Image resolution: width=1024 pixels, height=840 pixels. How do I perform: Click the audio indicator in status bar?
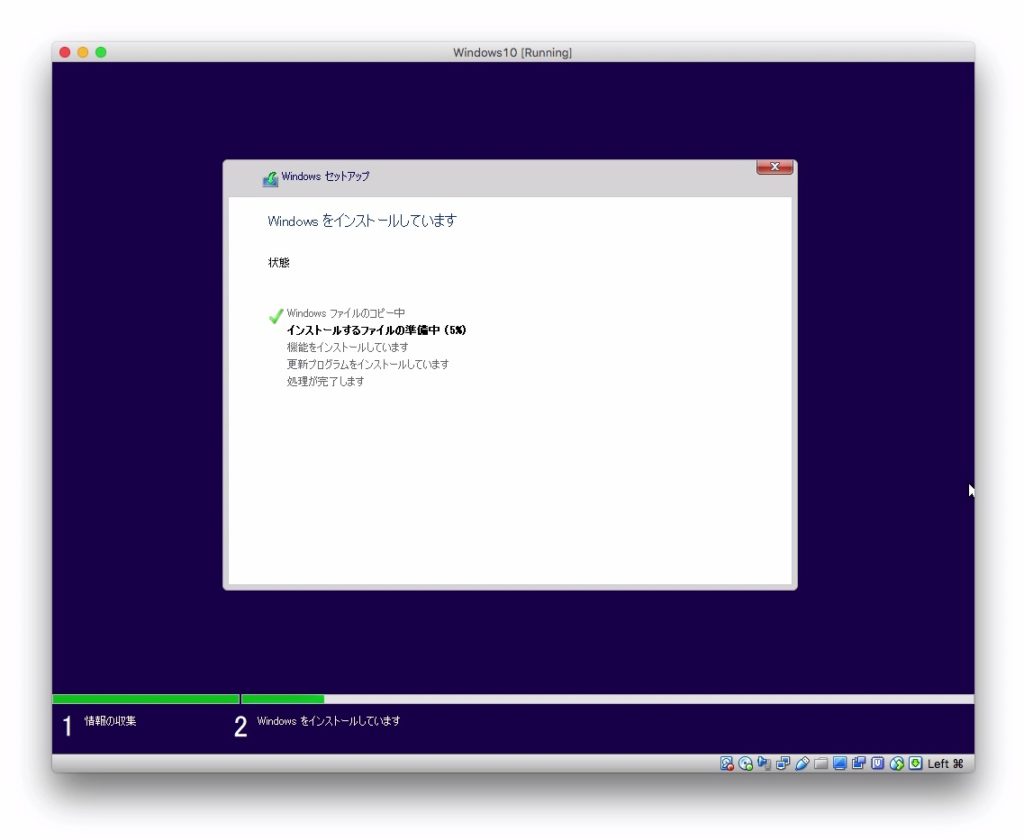764,763
